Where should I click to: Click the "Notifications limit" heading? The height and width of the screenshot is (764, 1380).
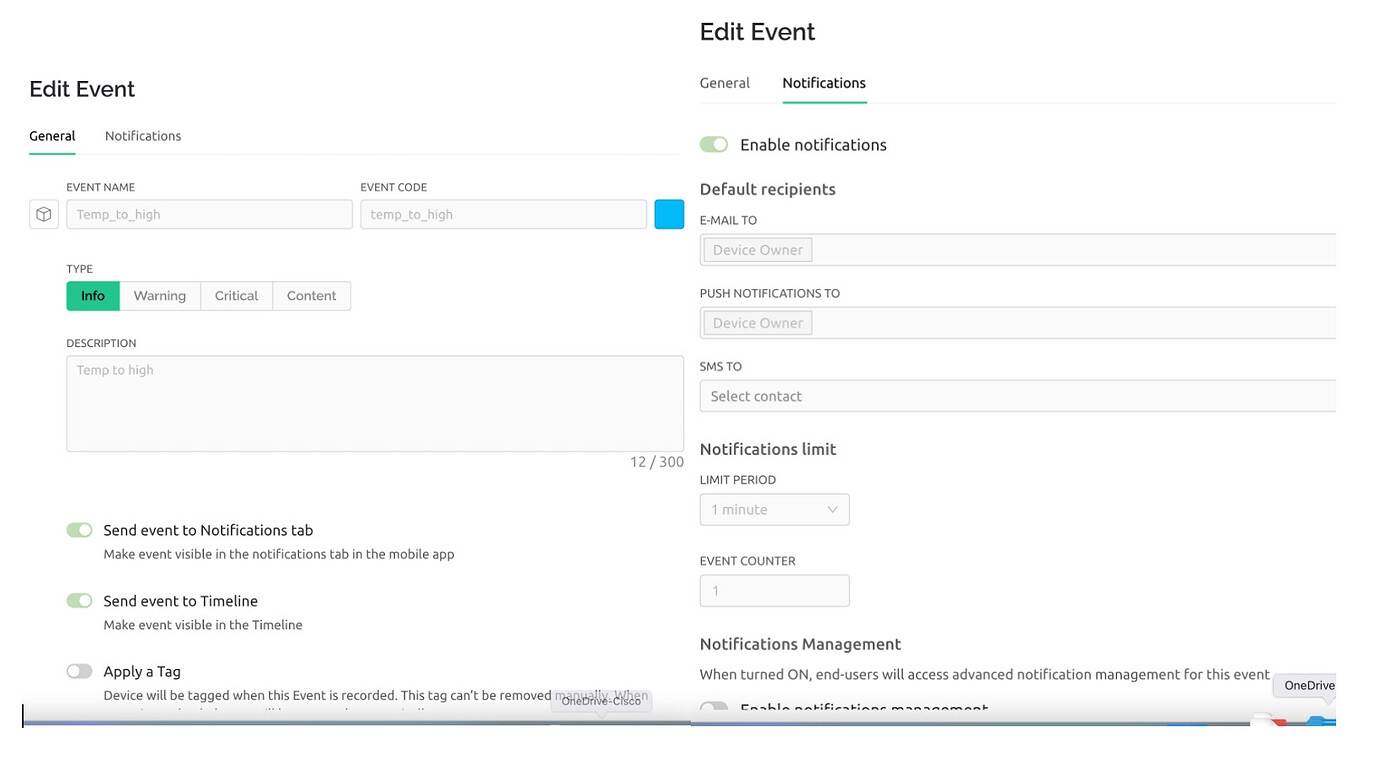tap(768, 449)
